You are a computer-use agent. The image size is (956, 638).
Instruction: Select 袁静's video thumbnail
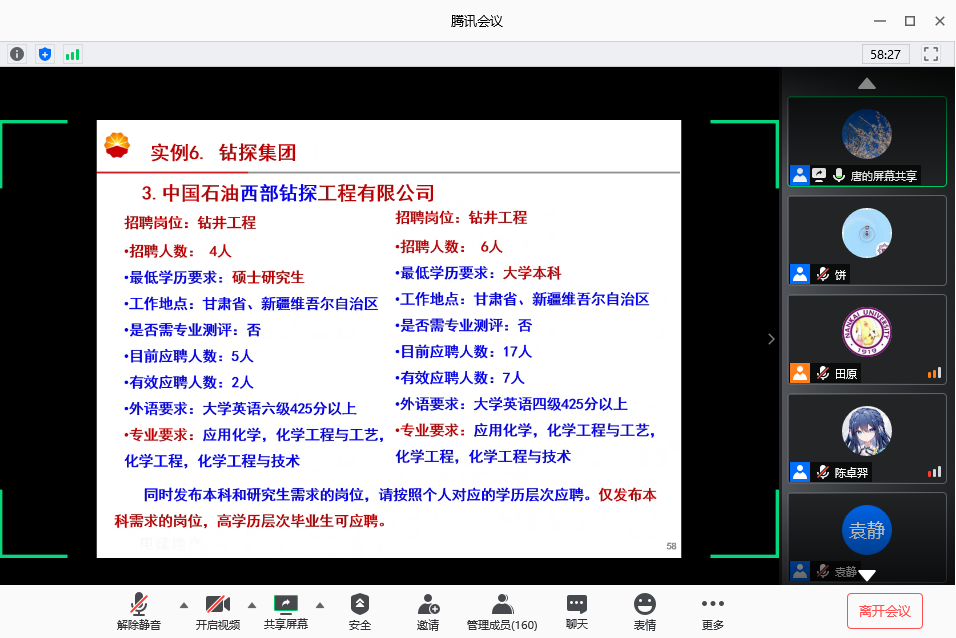tap(867, 528)
